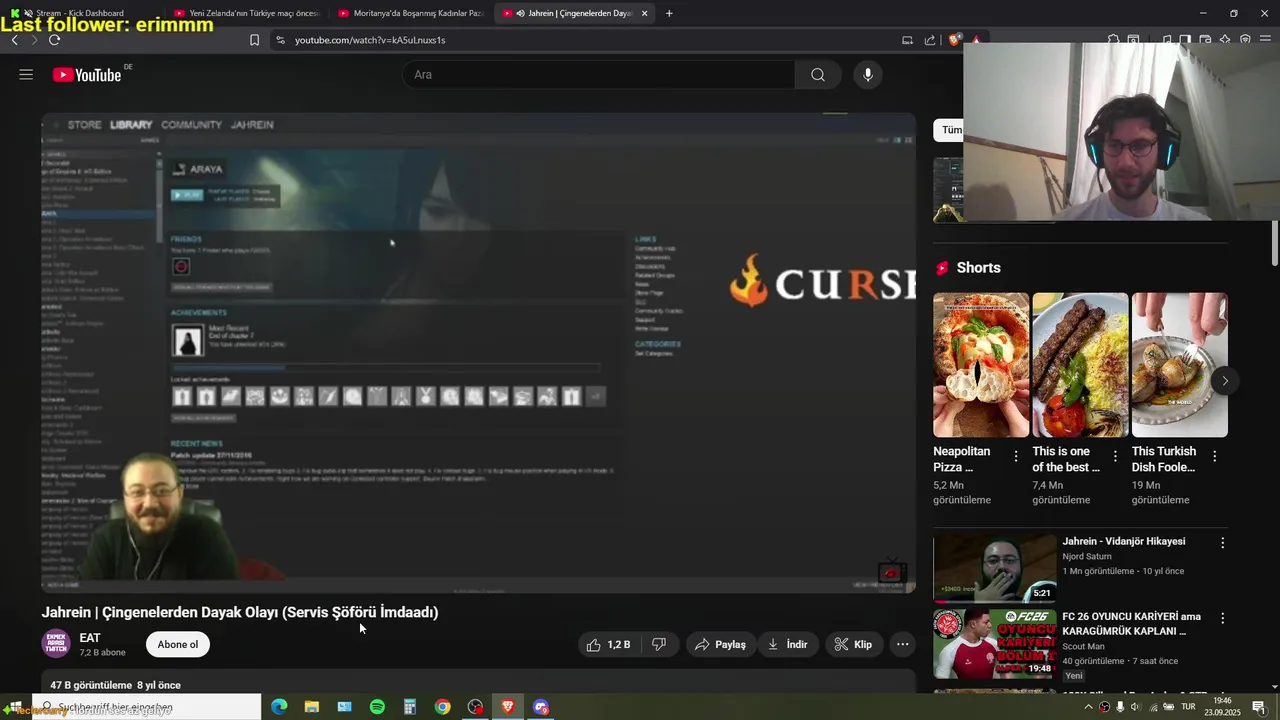The height and width of the screenshot is (720, 1280).
Task: Launch Calculator from the taskbar
Action: [409, 707]
